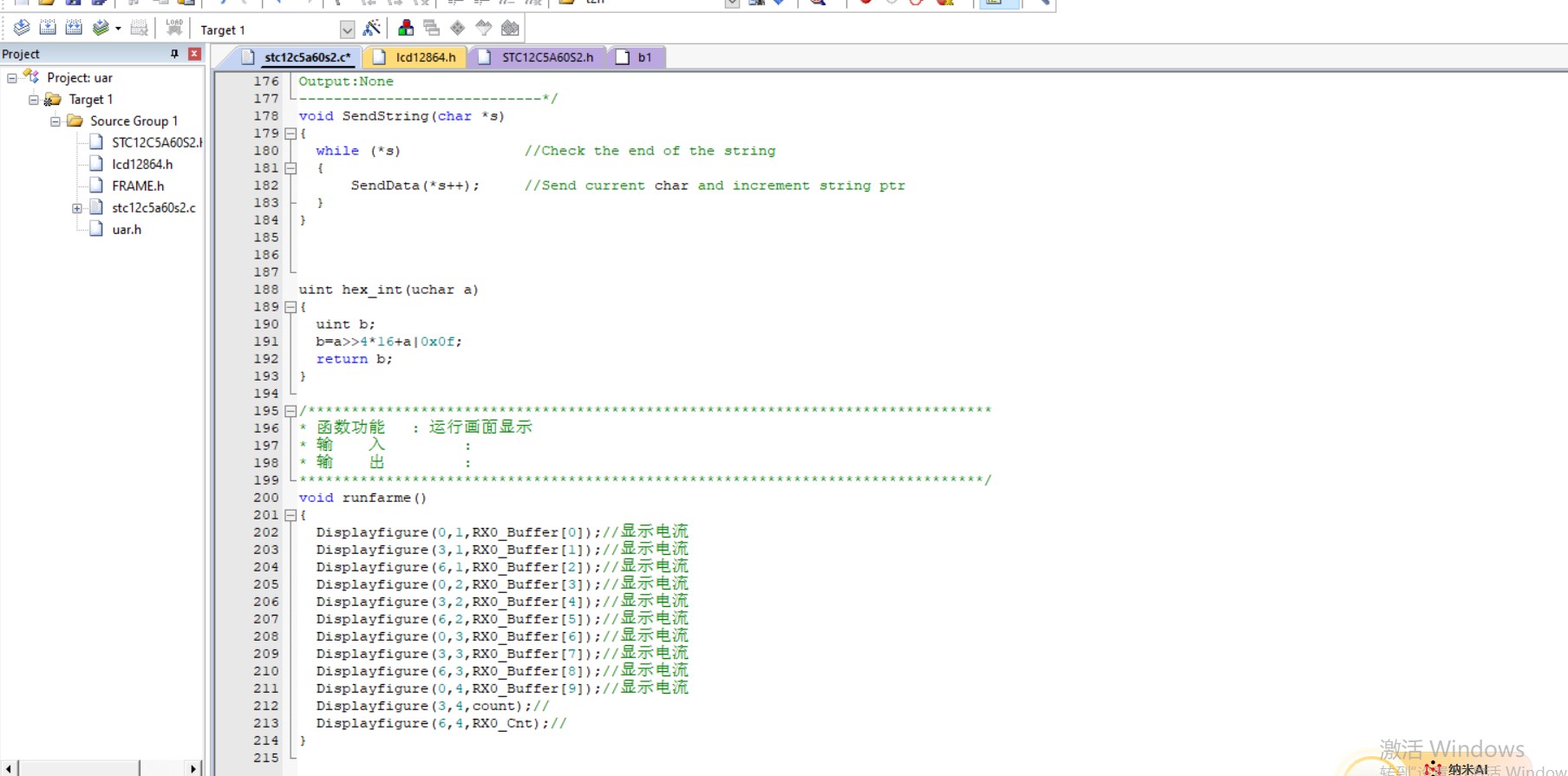Open the Pack Installer icon
Screen dimensions: 1568x776
510,29
